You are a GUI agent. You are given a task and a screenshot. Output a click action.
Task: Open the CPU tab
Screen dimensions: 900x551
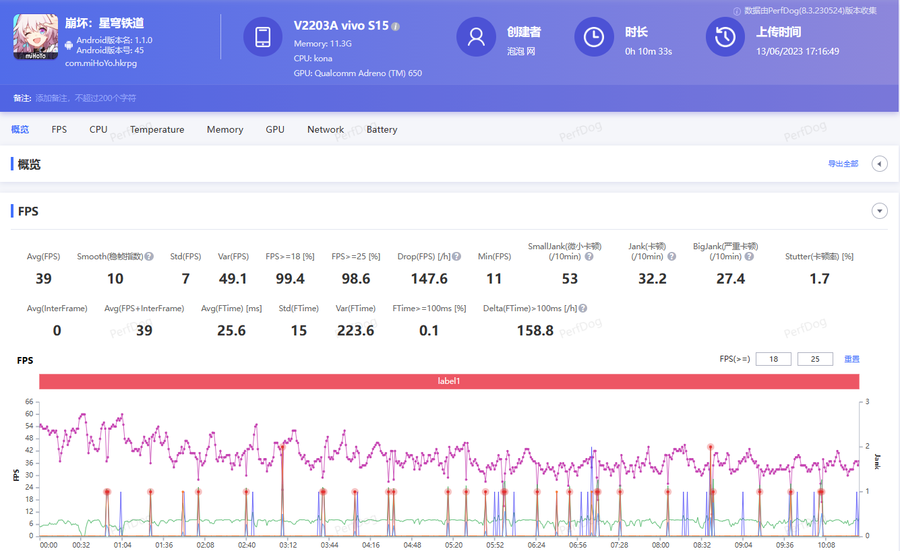coord(98,129)
